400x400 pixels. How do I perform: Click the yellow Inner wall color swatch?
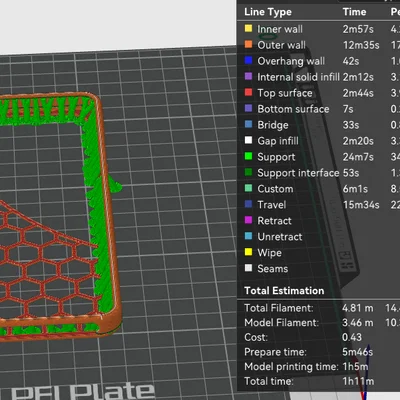coord(248,28)
